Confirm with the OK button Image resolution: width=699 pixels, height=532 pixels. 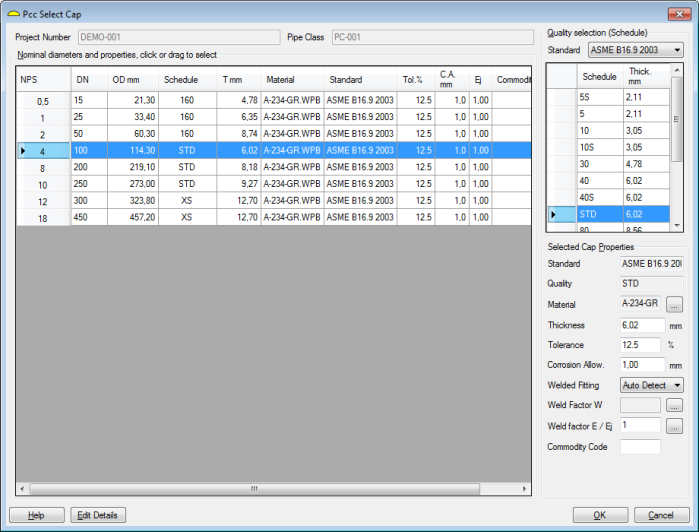coord(600,515)
